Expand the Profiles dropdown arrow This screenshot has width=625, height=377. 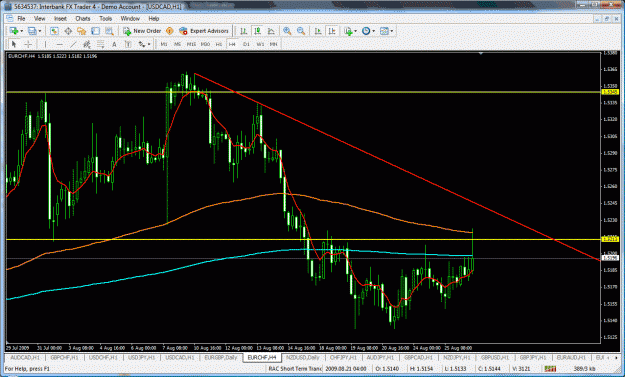pos(40,31)
